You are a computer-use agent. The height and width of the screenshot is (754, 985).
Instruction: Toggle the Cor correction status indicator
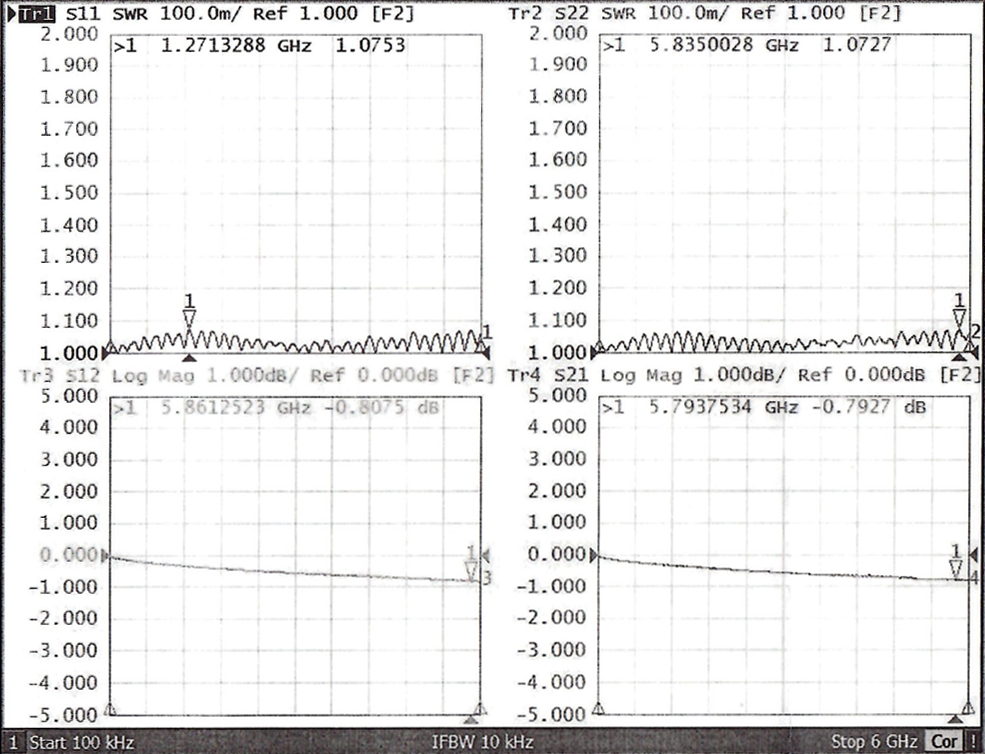coord(944,743)
